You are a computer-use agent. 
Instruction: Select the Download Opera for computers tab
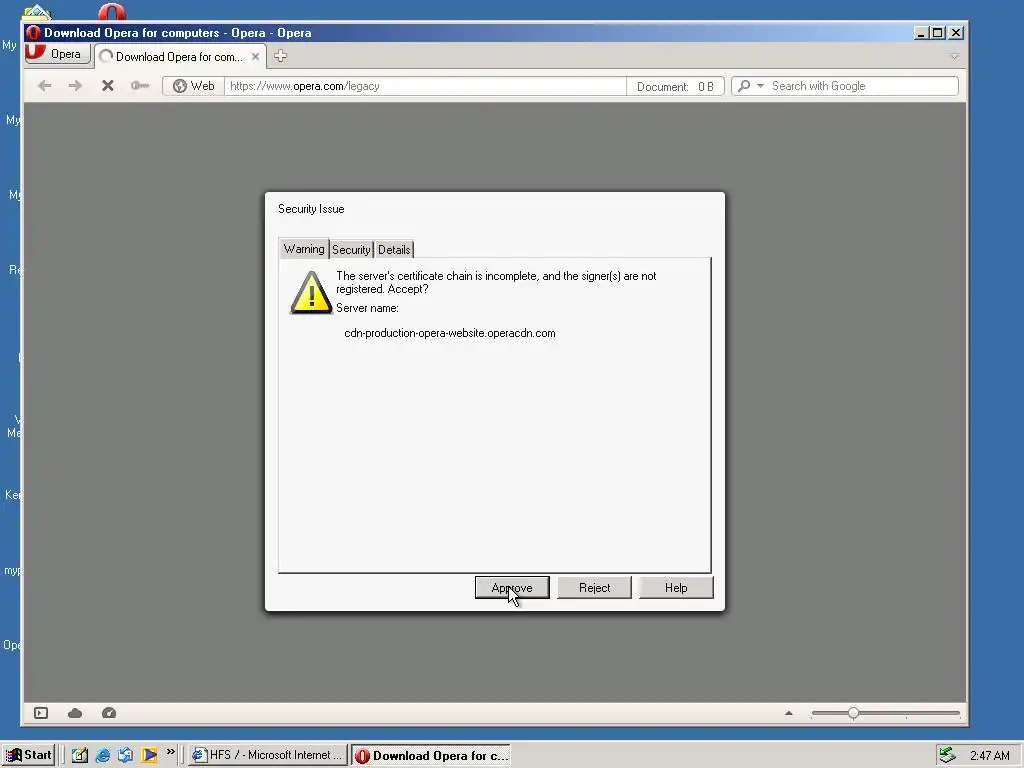click(x=179, y=57)
